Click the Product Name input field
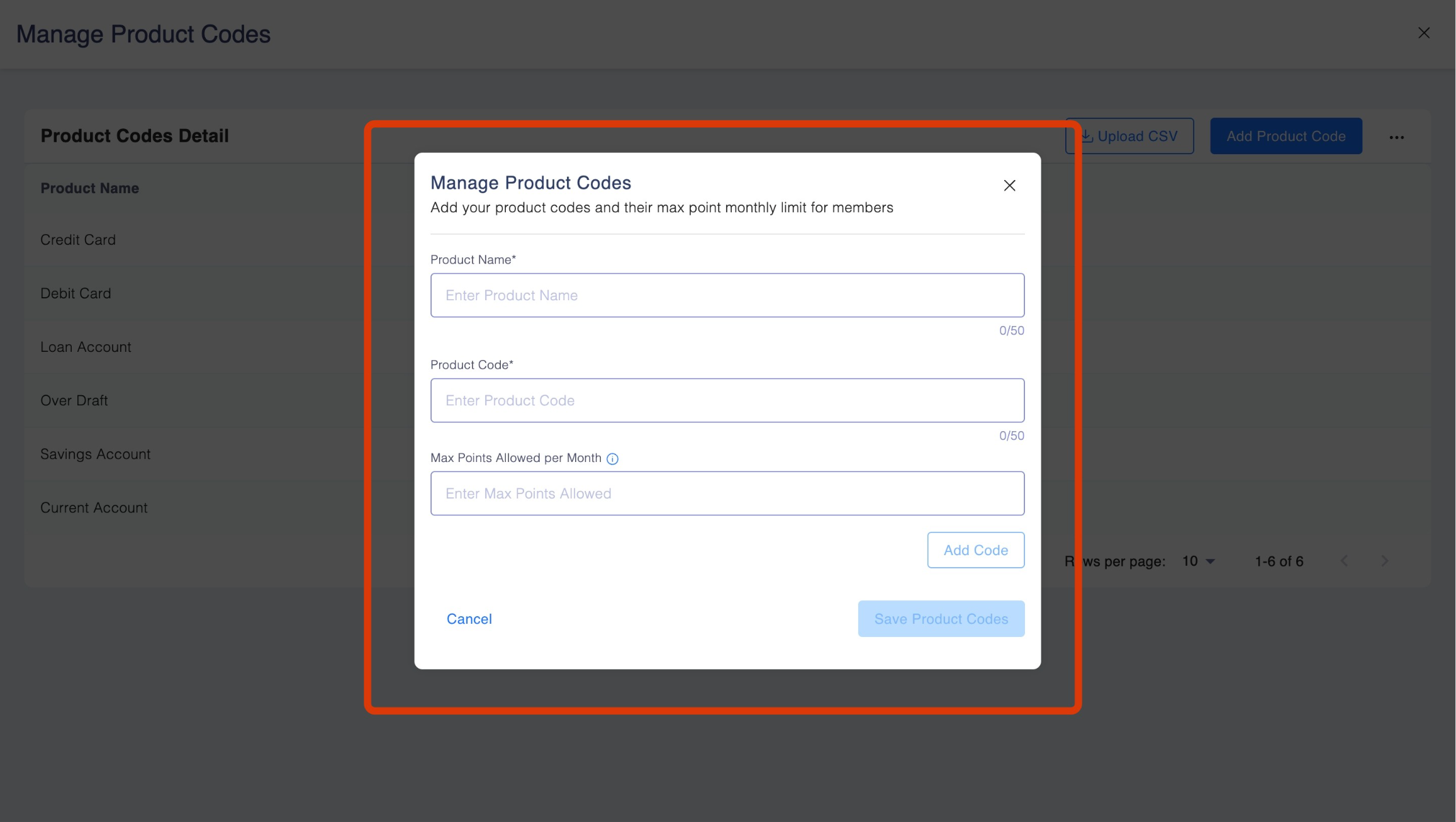The width and height of the screenshot is (1456, 822). (727, 295)
